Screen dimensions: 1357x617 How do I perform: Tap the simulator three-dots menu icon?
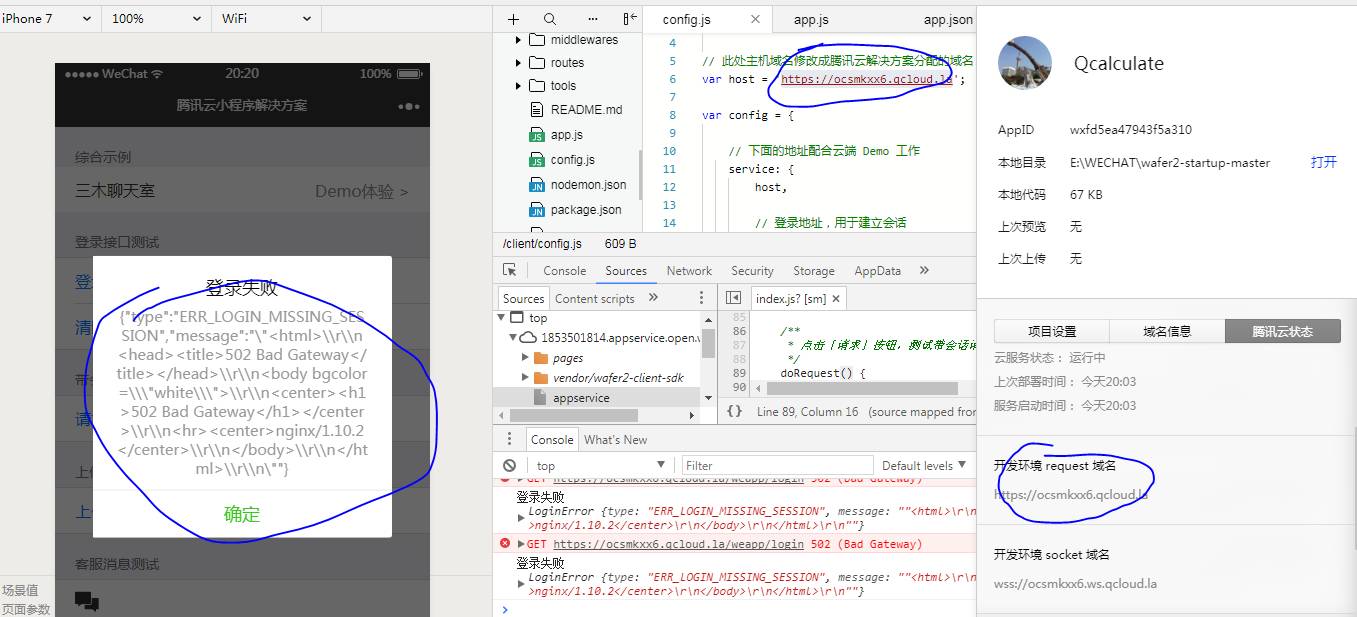tap(408, 106)
